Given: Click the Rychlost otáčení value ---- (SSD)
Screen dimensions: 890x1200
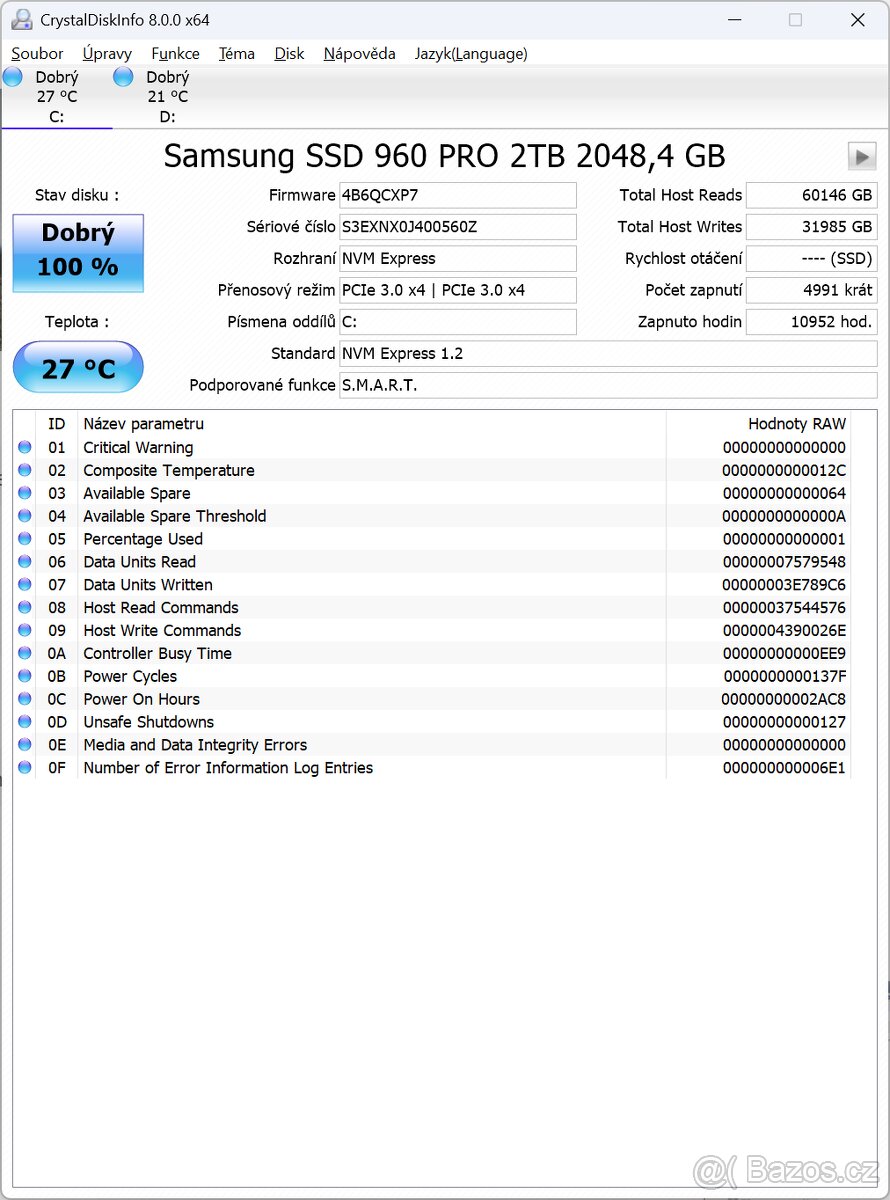Looking at the screenshot, I should pyautogui.click(x=812, y=258).
